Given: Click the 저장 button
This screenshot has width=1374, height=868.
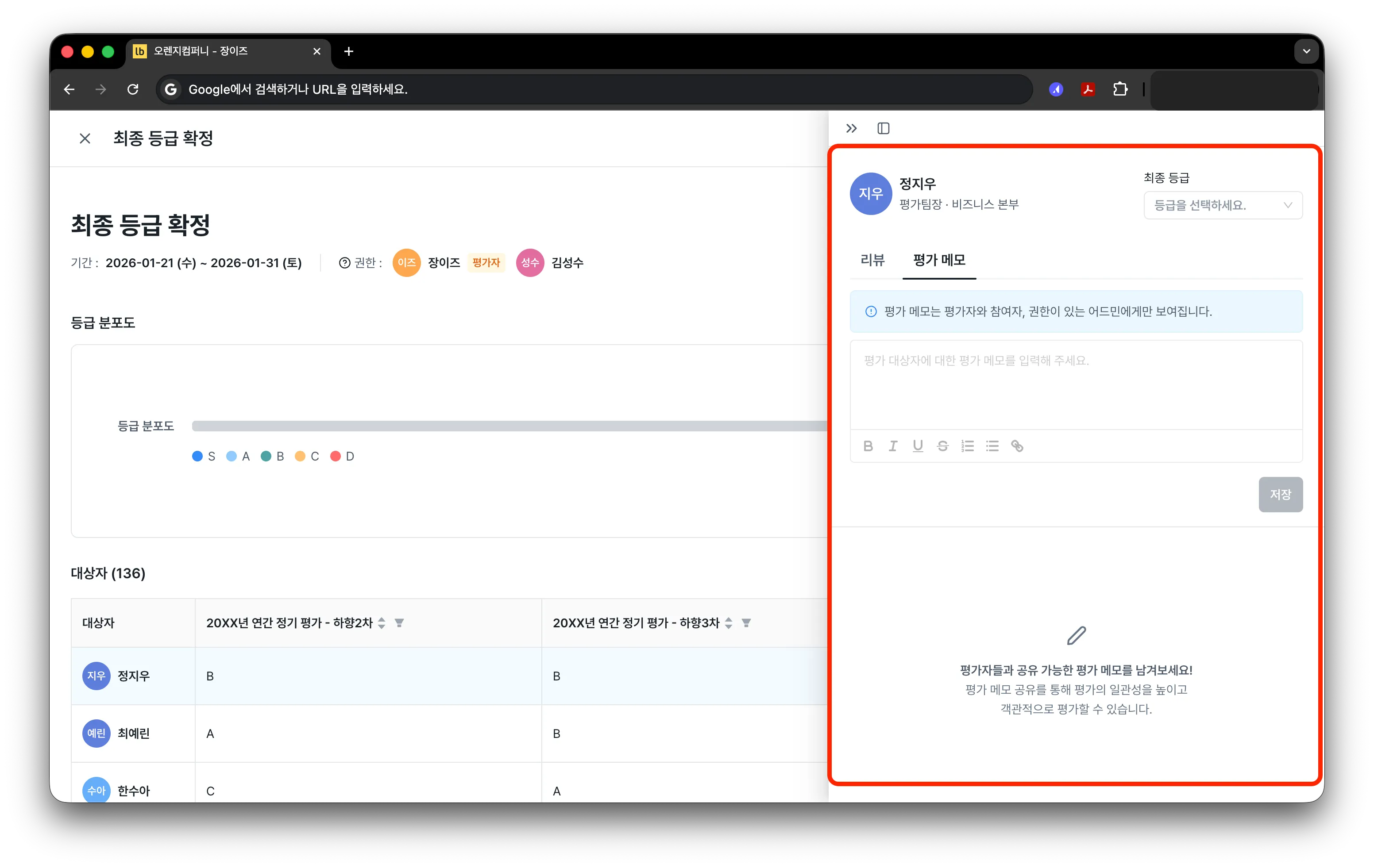Looking at the screenshot, I should pyautogui.click(x=1281, y=495).
